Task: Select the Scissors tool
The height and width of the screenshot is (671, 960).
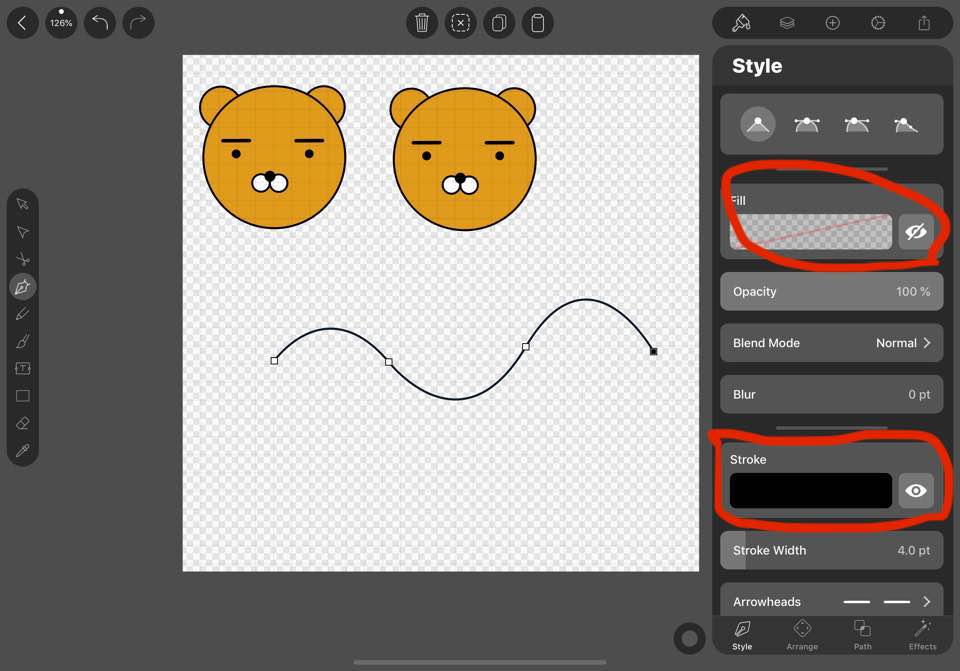Action: [x=23, y=259]
